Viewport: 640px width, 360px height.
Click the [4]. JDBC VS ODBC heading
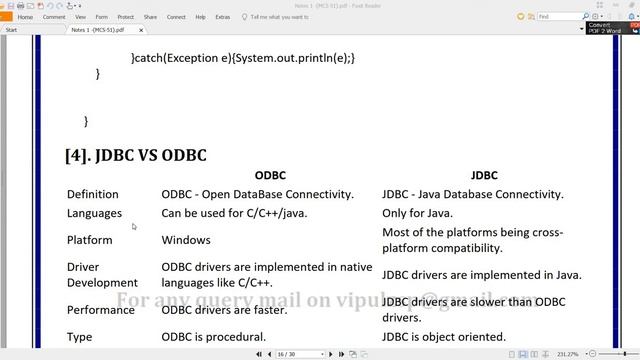coord(136,156)
